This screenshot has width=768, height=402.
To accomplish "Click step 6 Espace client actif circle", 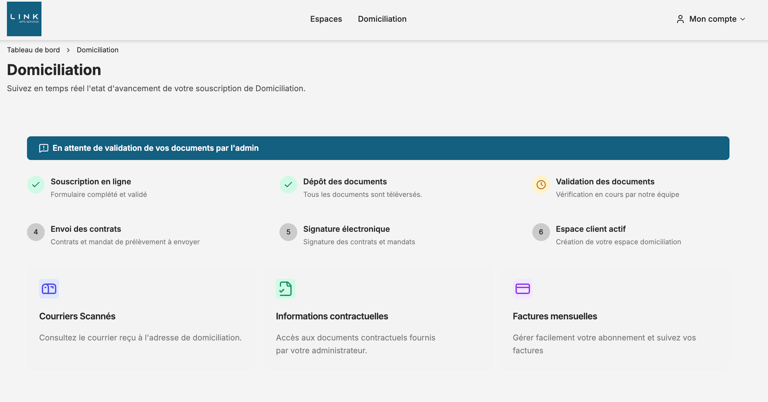I will (541, 232).
